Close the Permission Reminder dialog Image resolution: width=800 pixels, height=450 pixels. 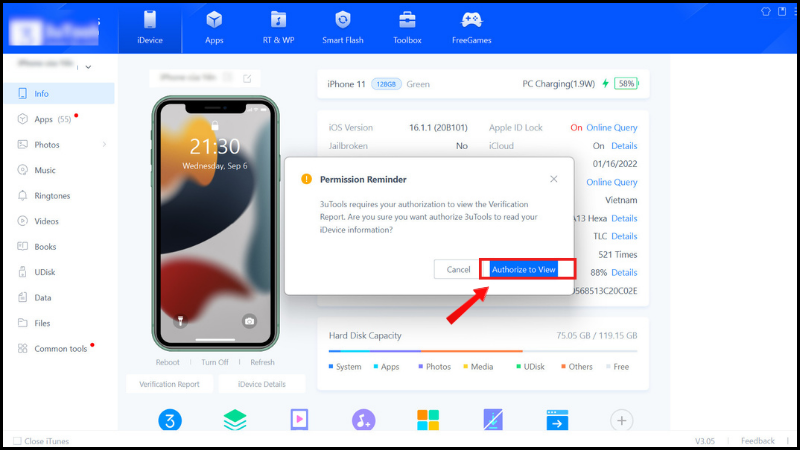(554, 179)
